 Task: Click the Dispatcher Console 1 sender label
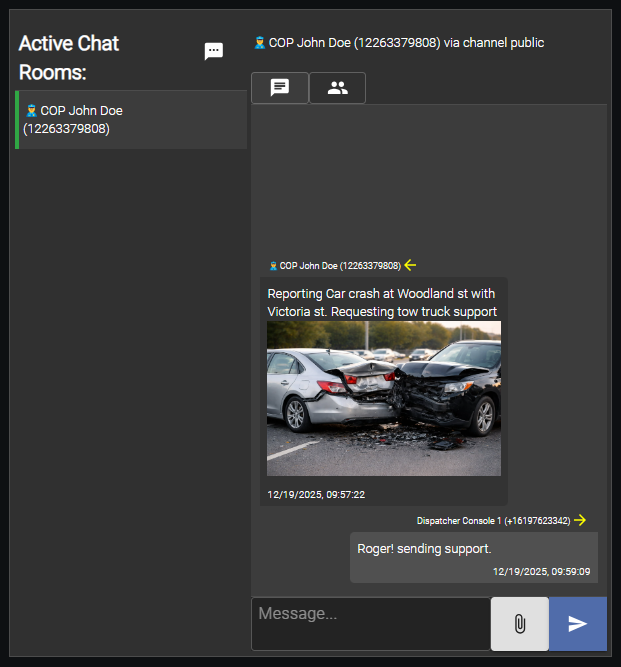point(493,521)
